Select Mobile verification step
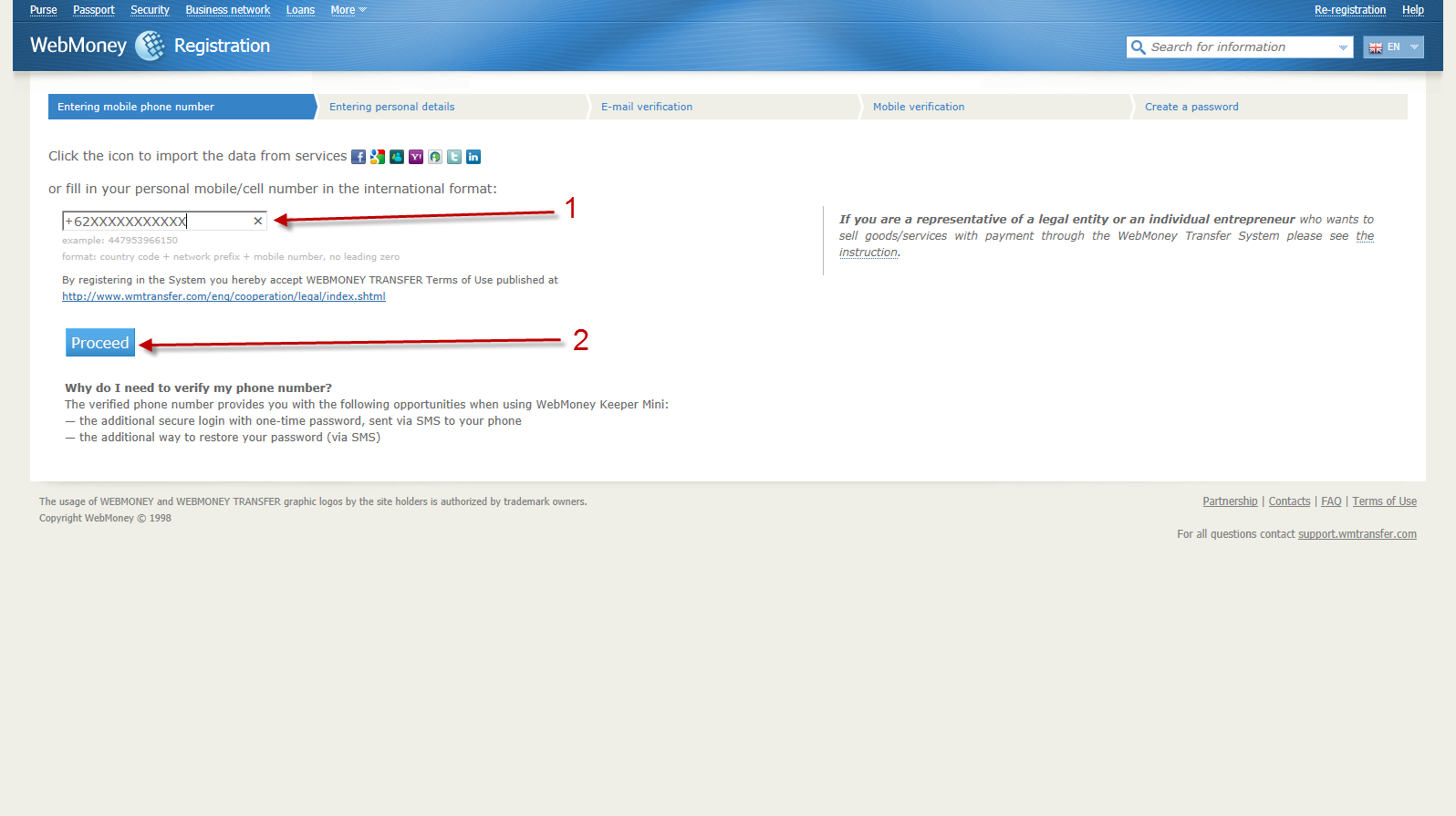The width and height of the screenshot is (1456, 816). [997, 107]
